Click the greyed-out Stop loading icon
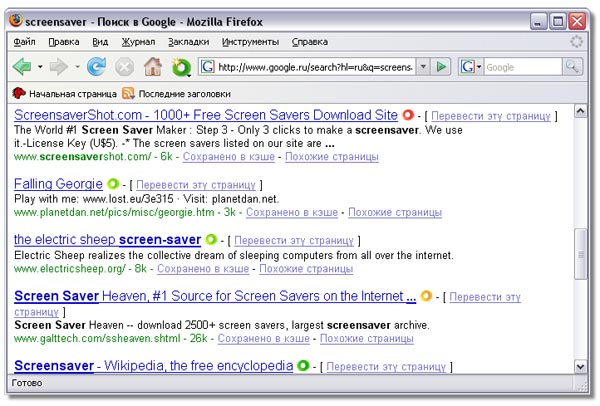Viewport: 600px width, 406px height. point(125,67)
